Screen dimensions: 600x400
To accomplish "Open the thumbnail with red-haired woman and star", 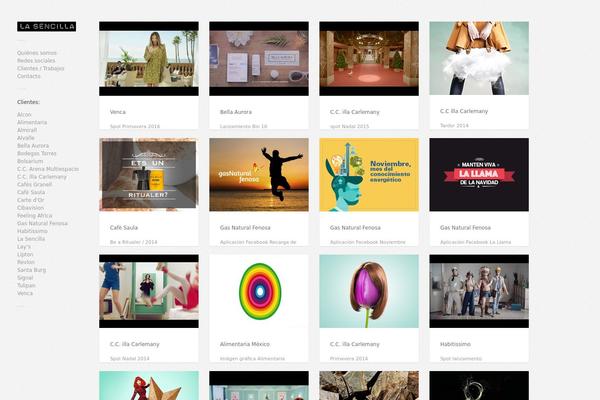I will pos(149,385).
